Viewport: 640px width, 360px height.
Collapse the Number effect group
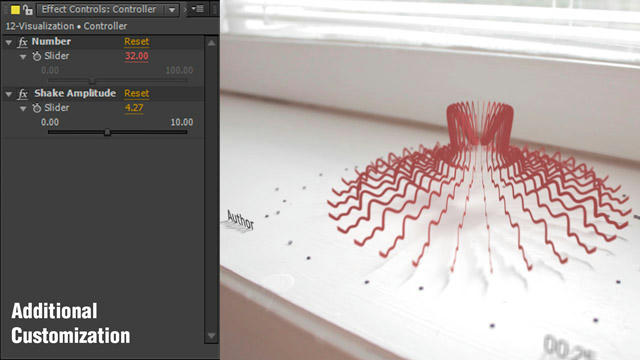[9, 42]
